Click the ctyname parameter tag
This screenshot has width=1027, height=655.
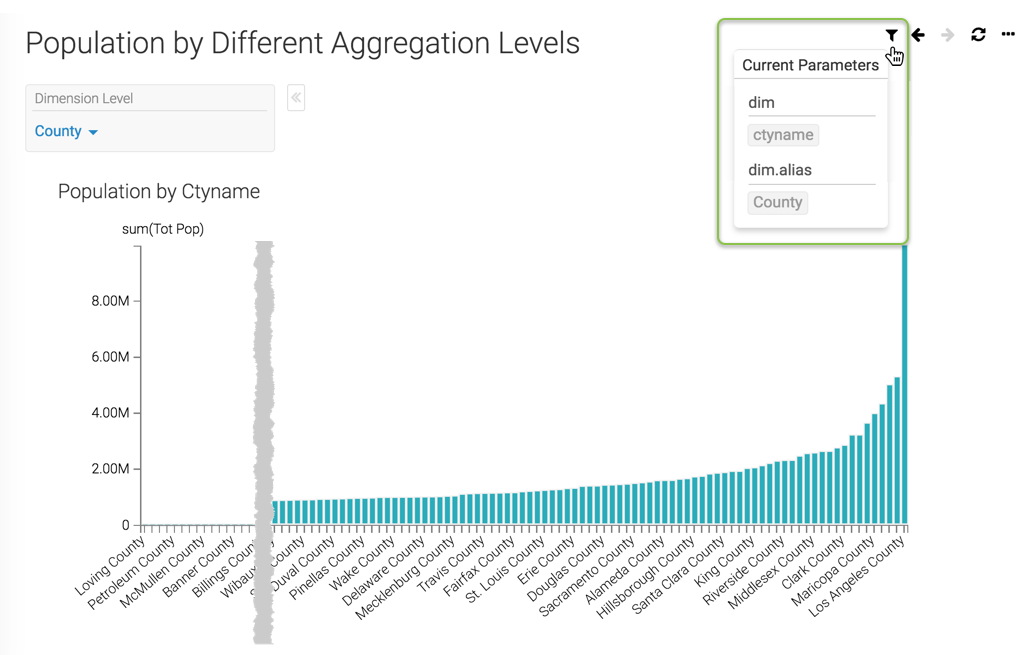click(x=782, y=135)
